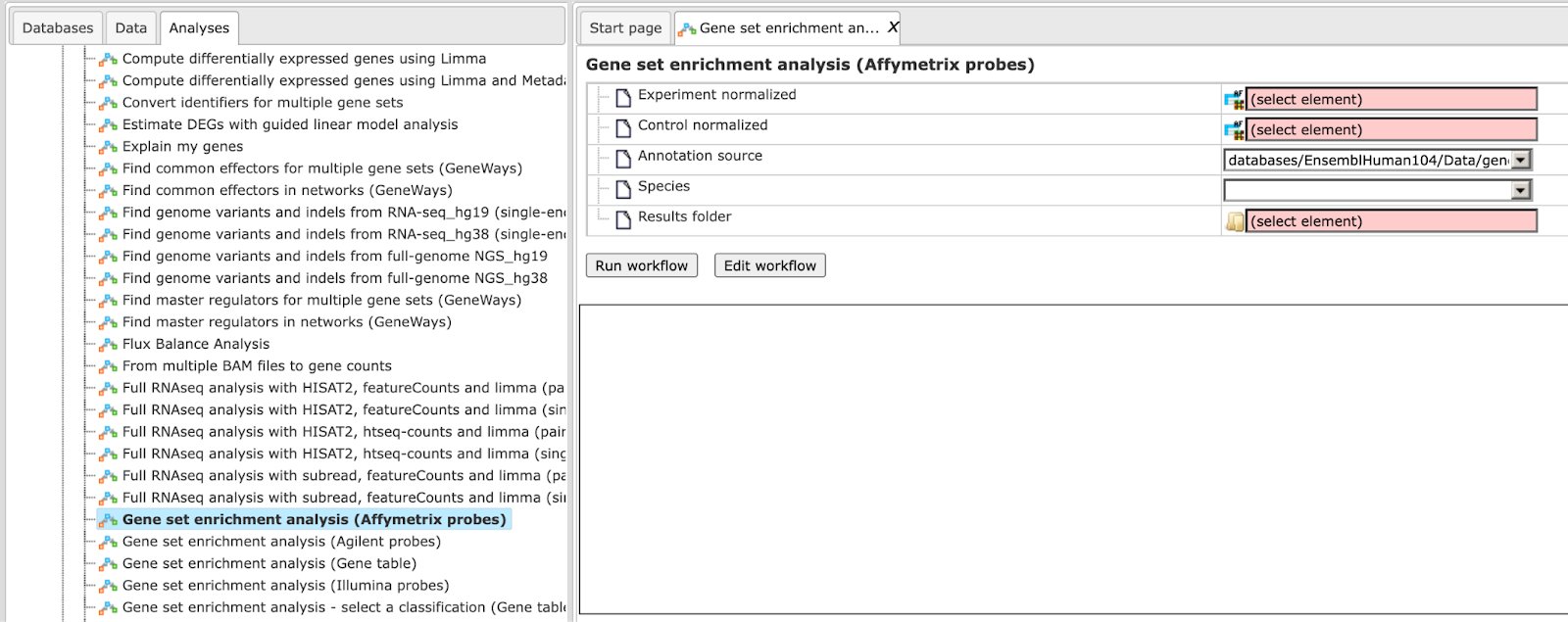The width and height of the screenshot is (1568, 622).
Task: Click the Flux Balance Analysis workflow icon
Action: click(x=109, y=345)
